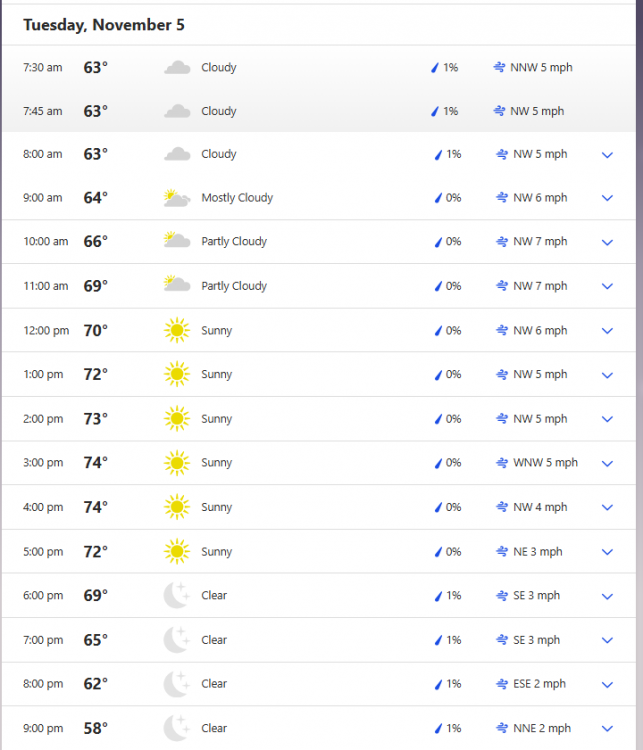Image resolution: width=643 pixels, height=750 pixels.
Task: Click the cloudy icon at 7:30 am
Action: [x=177, y=68]
